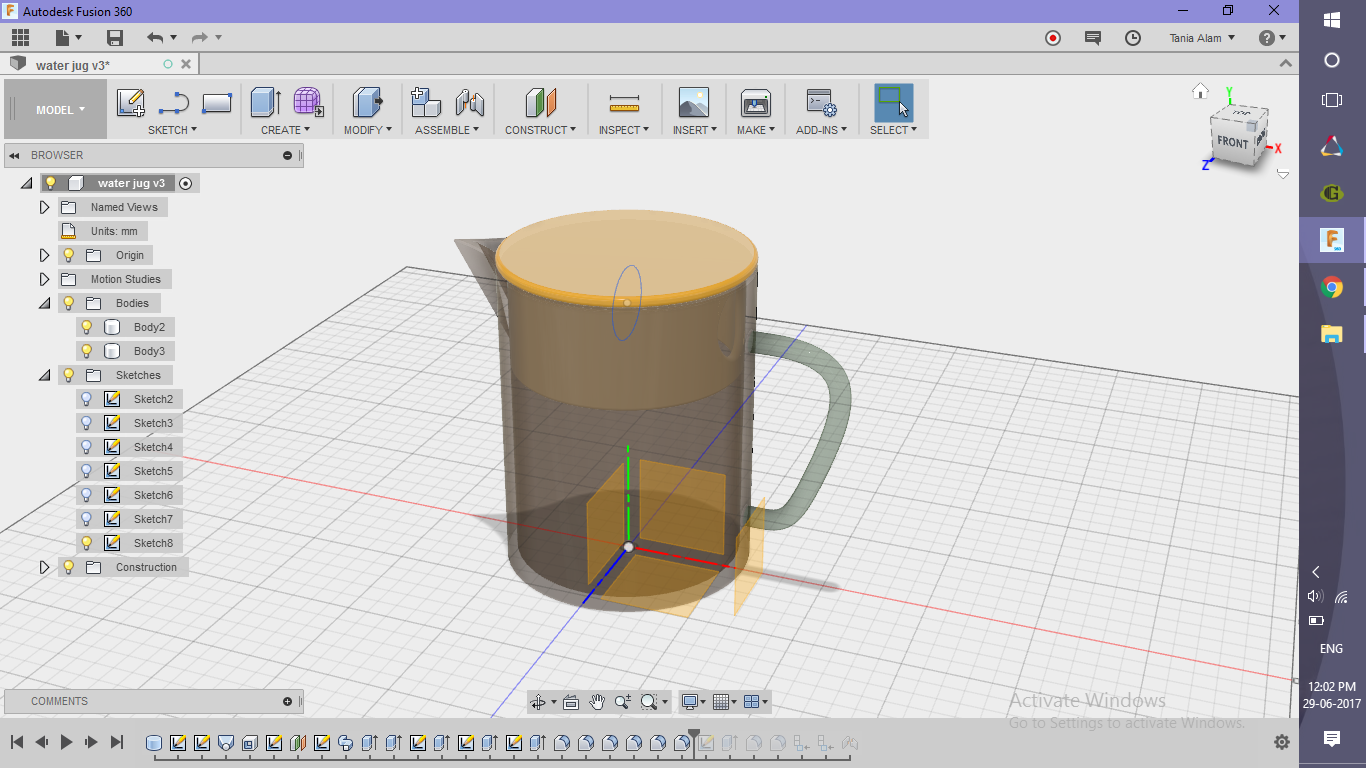Image resolution: width=1366 pixels, height=768 pixels.
Task: Toggle visibility bulb of Sketch2
Action: coord(87,399)
